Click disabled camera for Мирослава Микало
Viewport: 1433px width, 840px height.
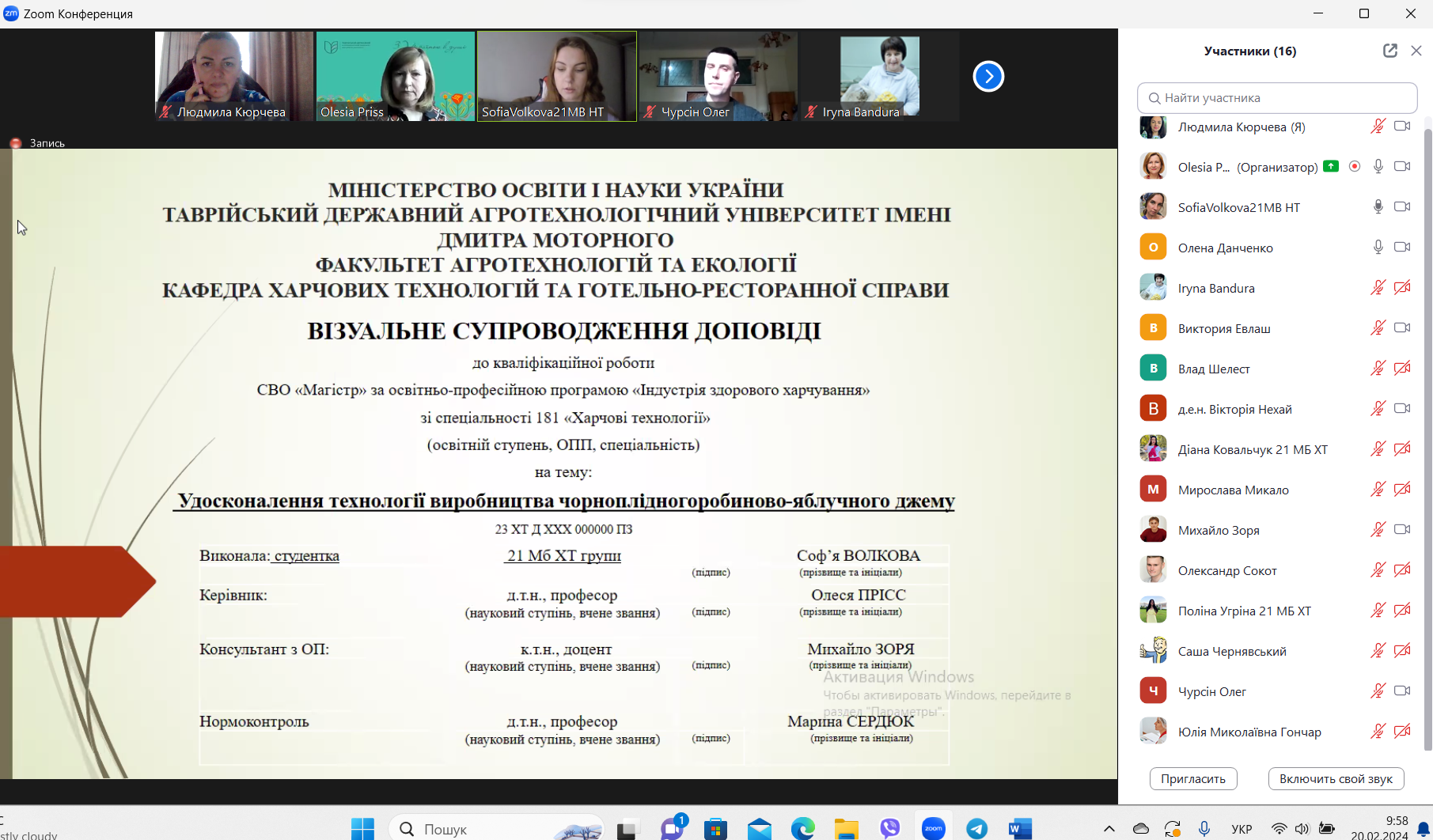pyautogui.click(x=1402, y=490)
